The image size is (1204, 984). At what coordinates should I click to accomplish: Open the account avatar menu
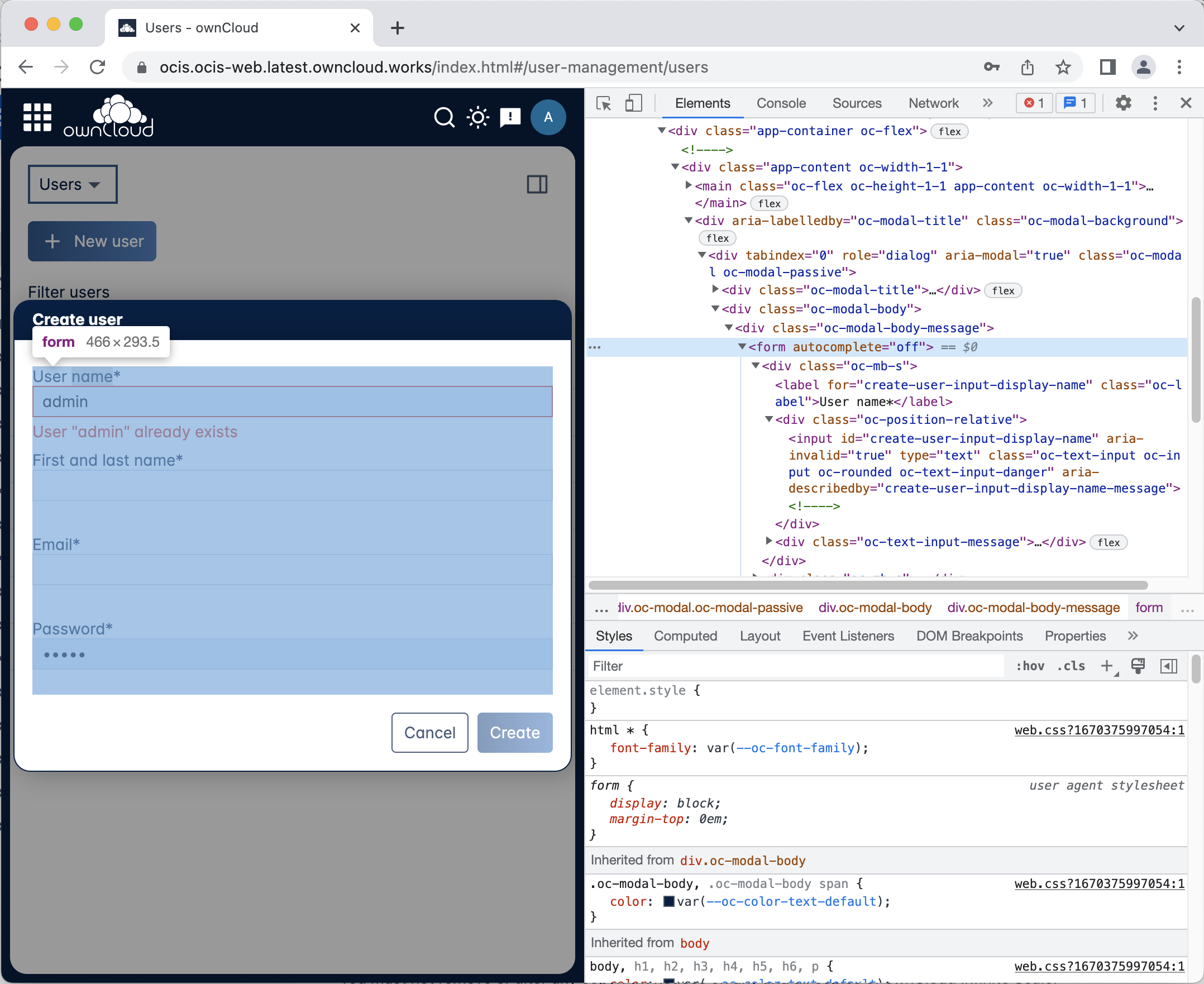pos(548,117)
